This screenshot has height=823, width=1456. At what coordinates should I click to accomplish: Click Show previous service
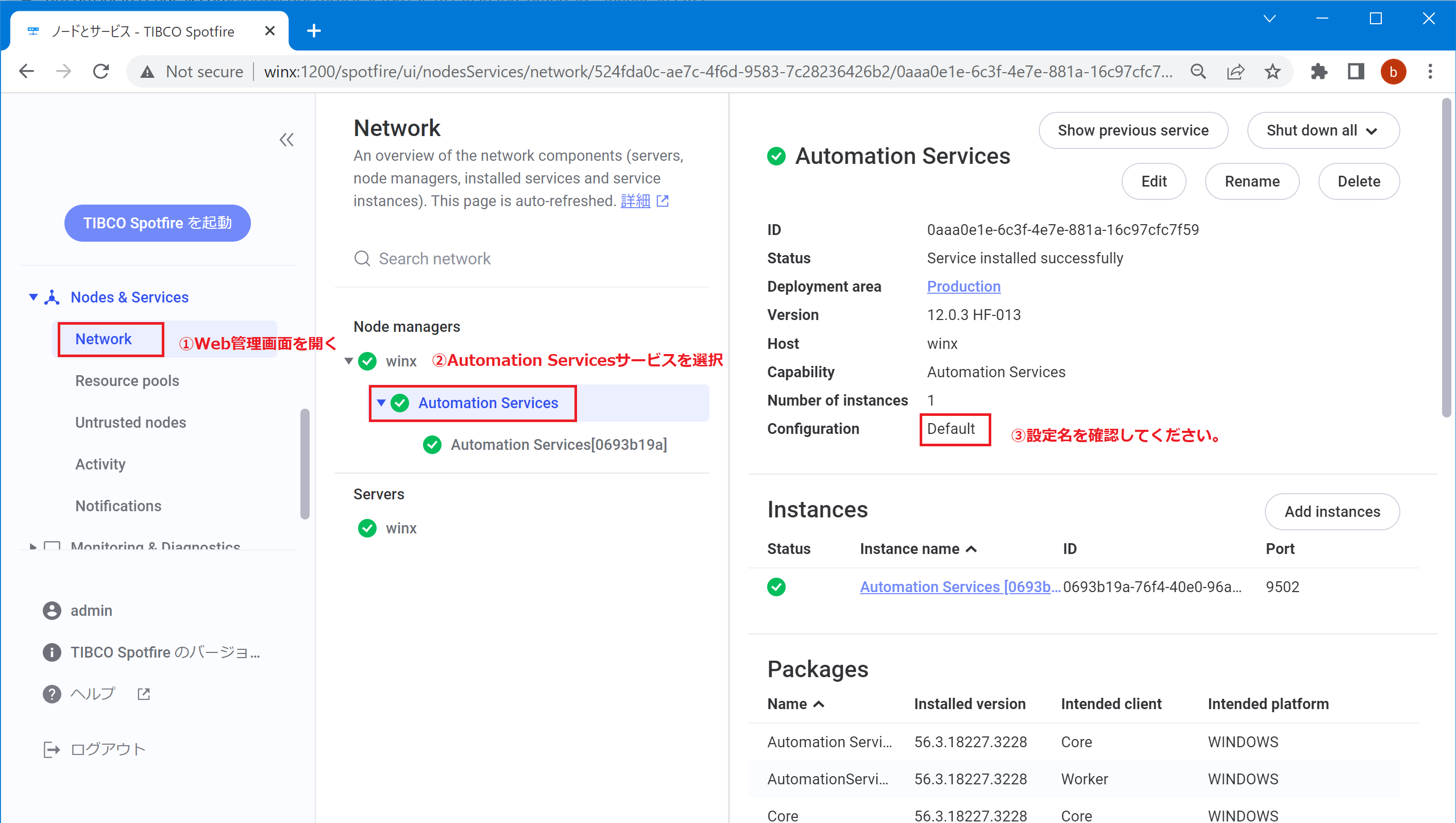coord(1132,130)
